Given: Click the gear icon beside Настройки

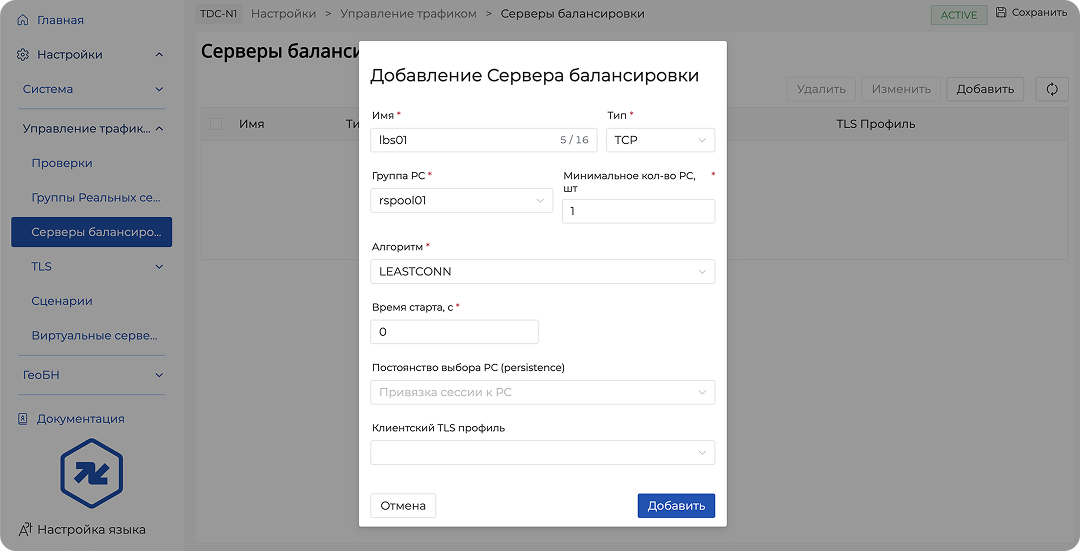Looking at the screenshot, I should [23, 55].
